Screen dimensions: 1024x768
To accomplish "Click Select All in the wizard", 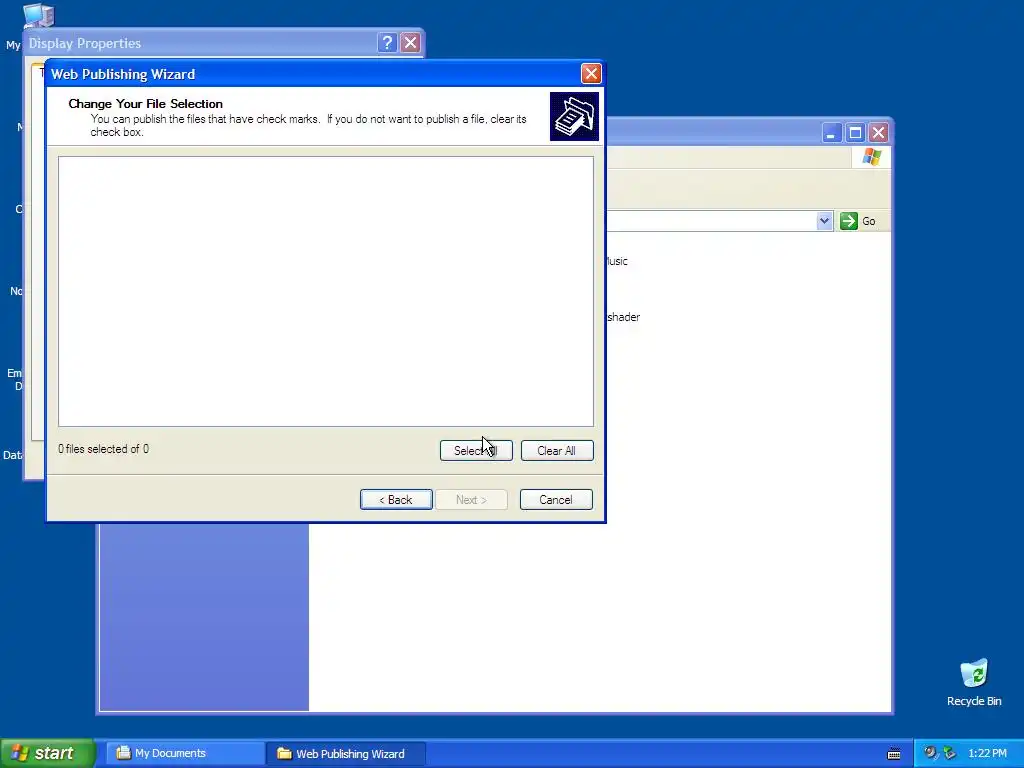I will tap(476, 451).
